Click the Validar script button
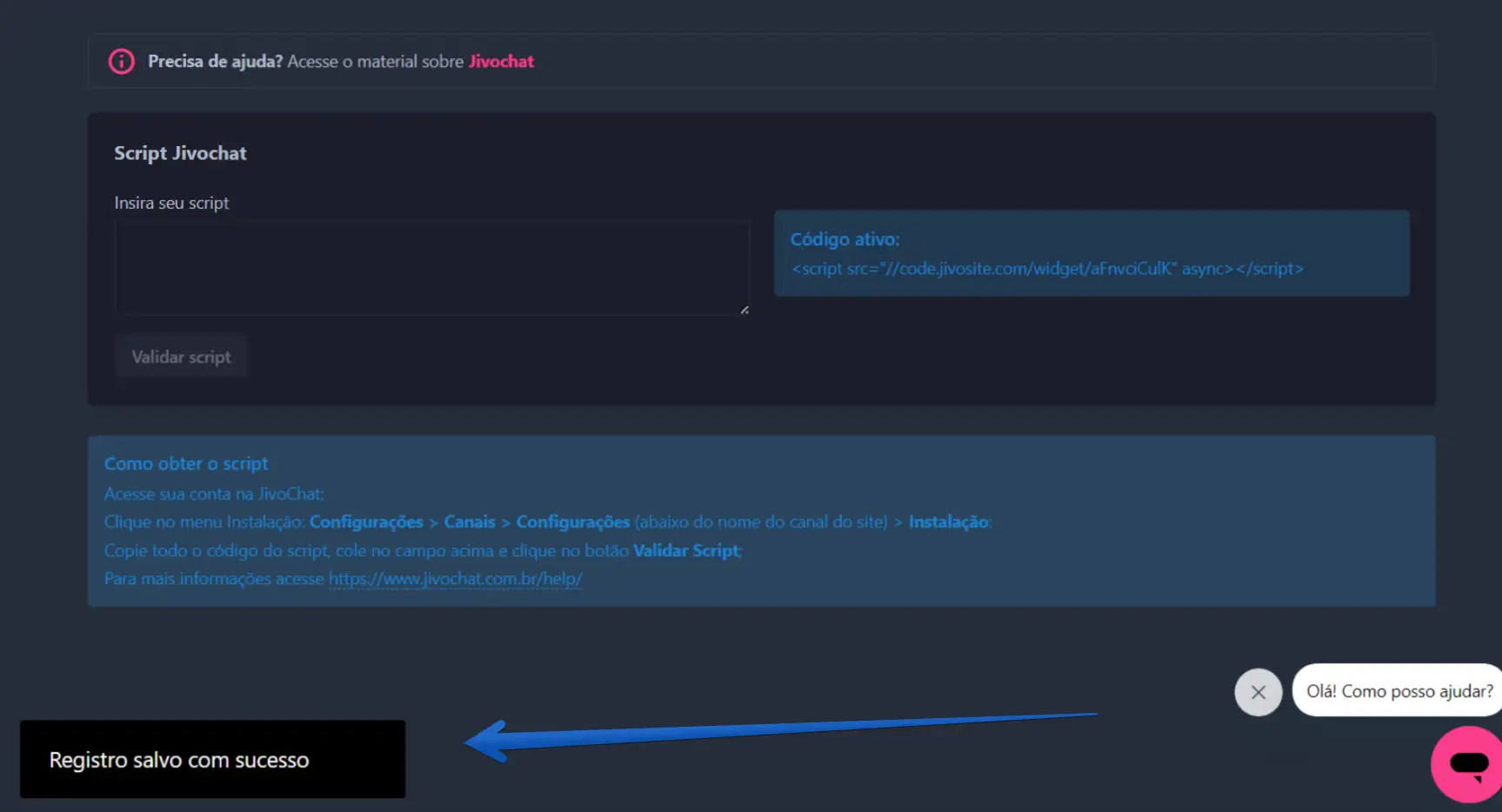This screenshot has width=1502, height=812. tap(181, 357)
